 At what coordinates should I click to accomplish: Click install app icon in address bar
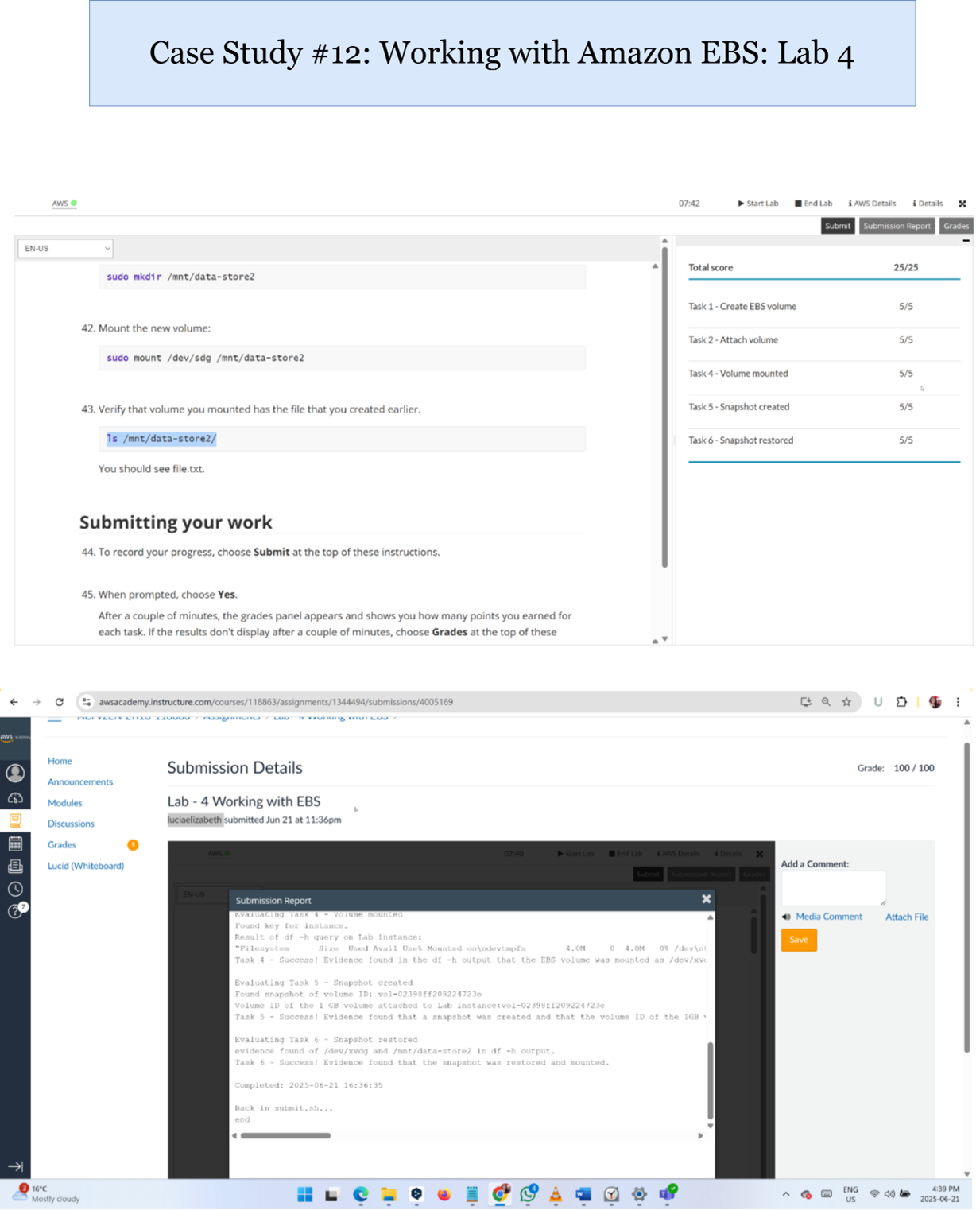pyautogui.click(x=805, y=702)
